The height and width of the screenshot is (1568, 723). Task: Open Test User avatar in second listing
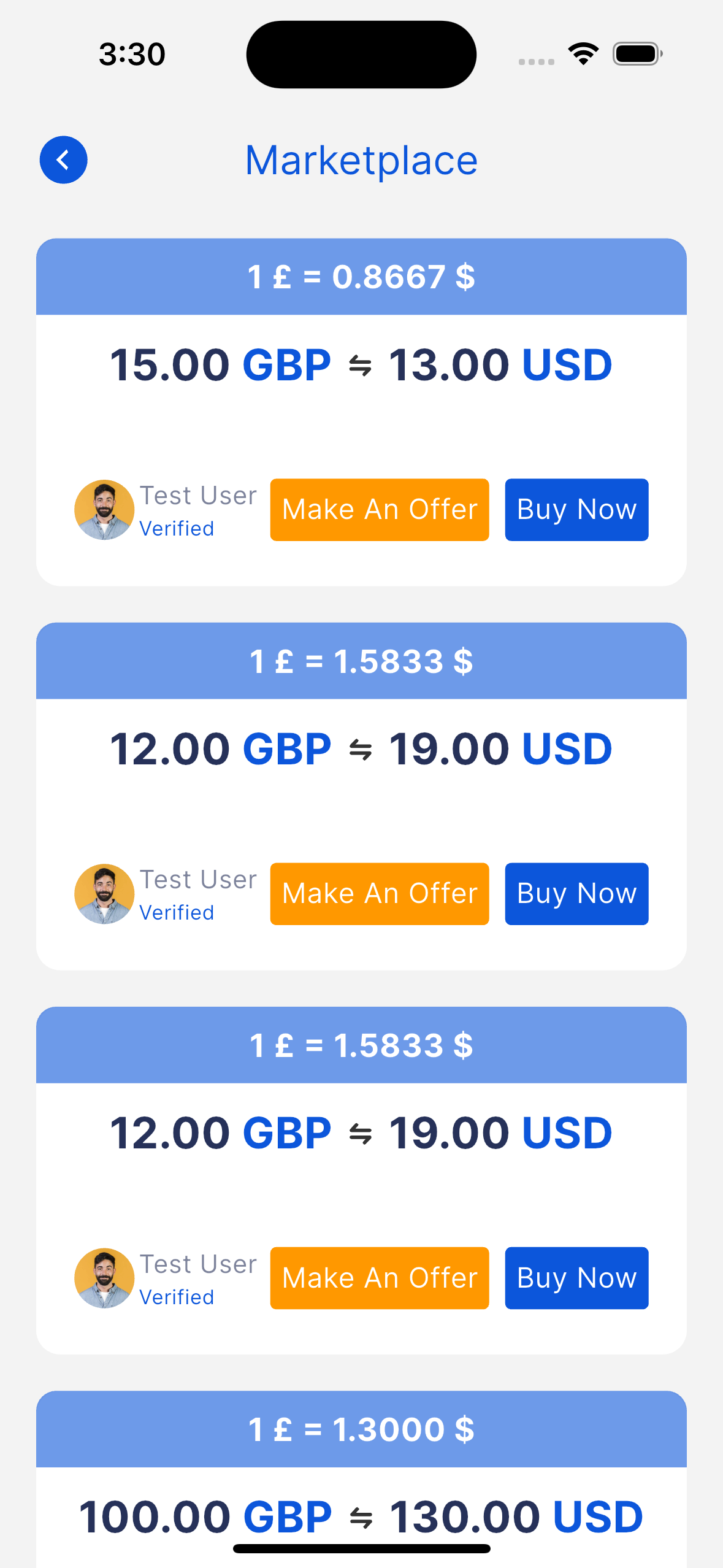point(104,894)
